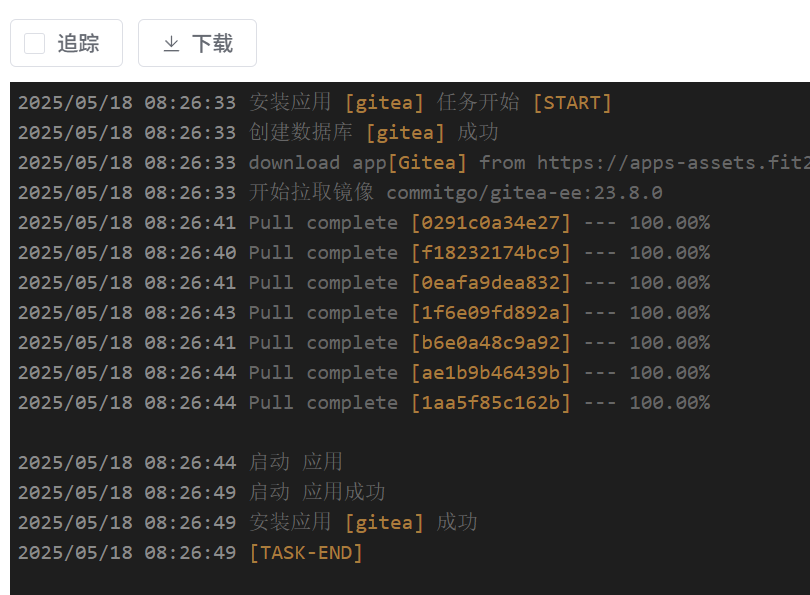Select layer hash b6e0a48c9a92
Viewport: 810px width, 595px height.
pos(491,343)
